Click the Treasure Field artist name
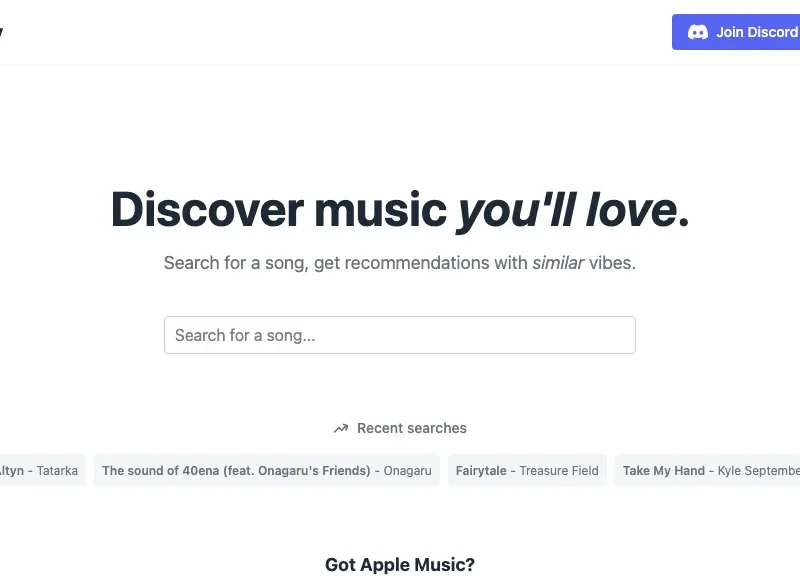The width and height of the screenshot is (800, 576). tap(559, 470)
